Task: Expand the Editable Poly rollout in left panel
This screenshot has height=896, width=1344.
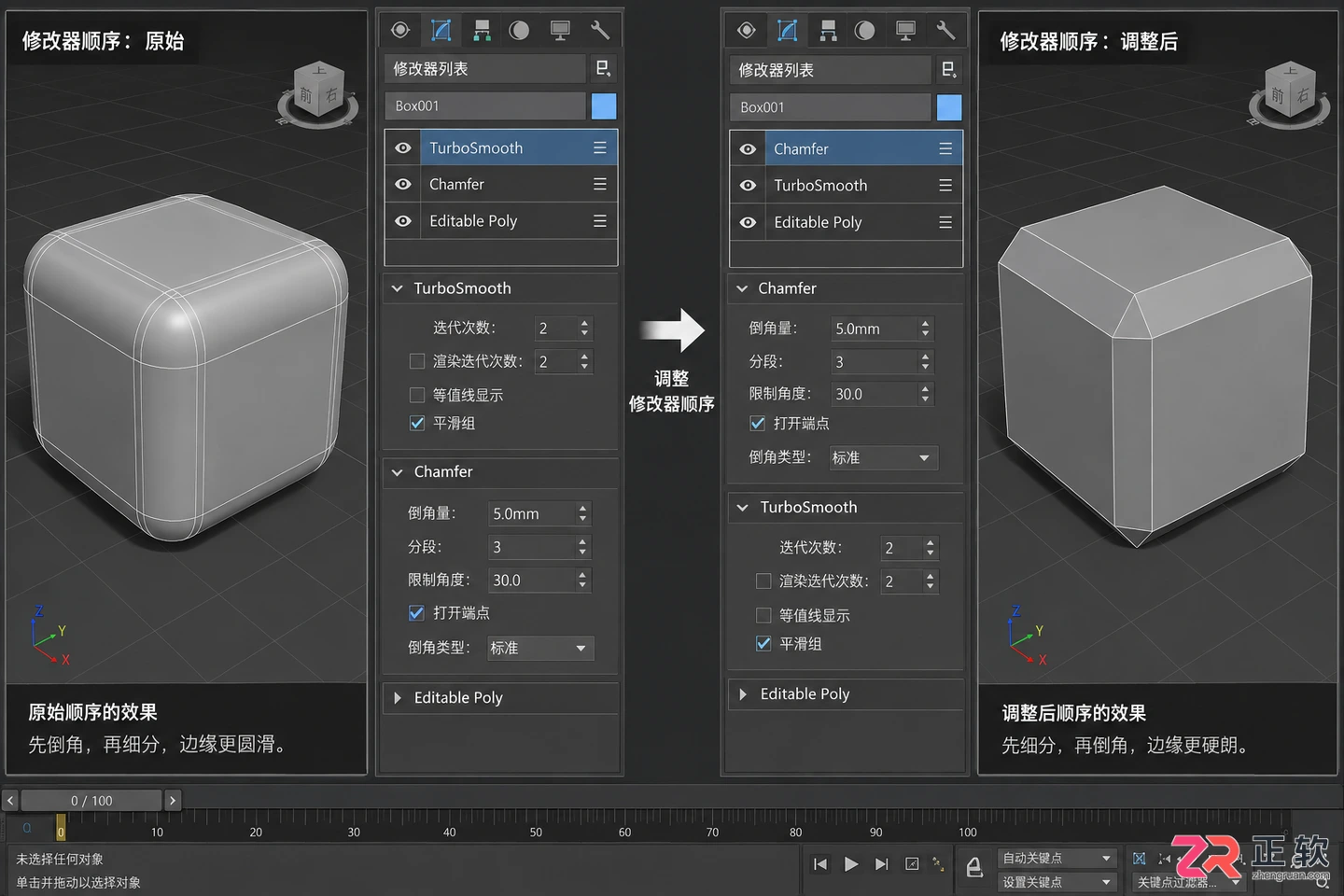Action: click(398, 697)
